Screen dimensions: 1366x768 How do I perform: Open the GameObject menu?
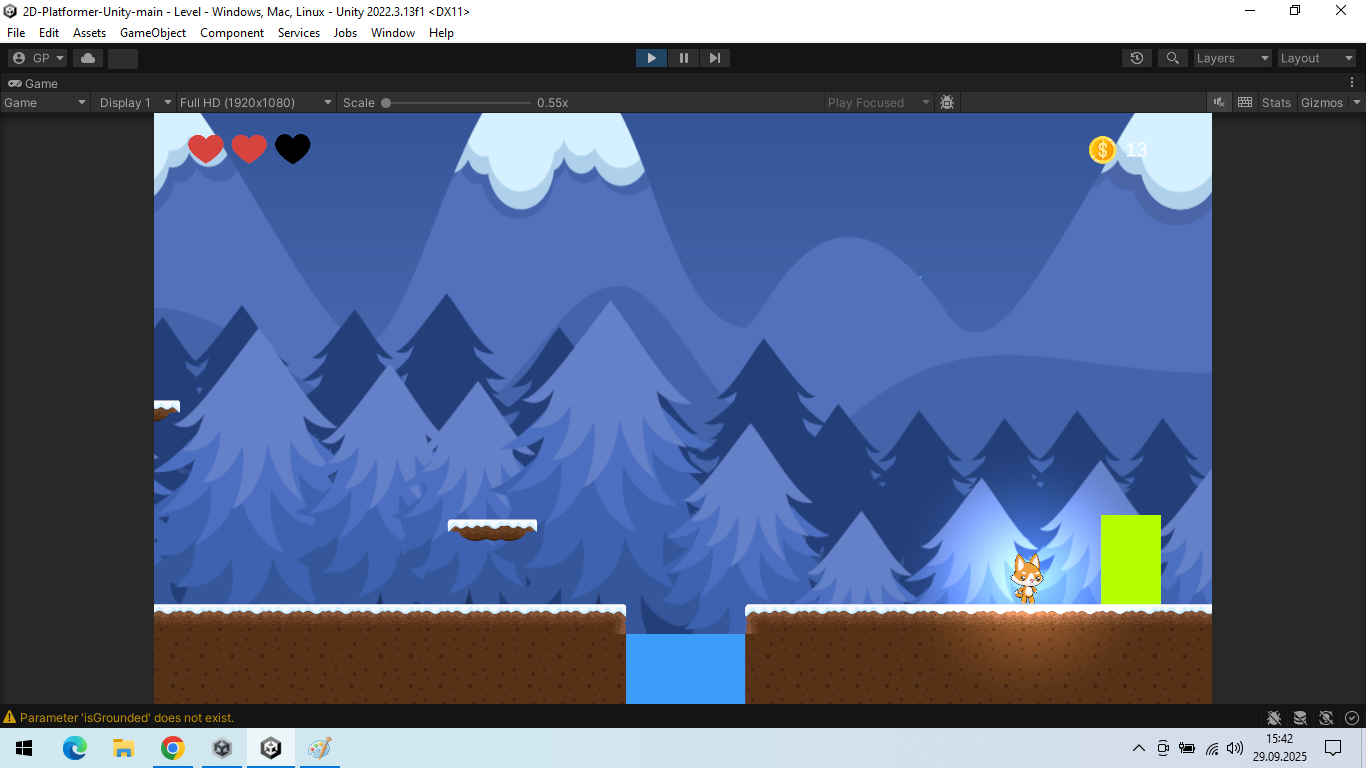[x=153, y=33]
